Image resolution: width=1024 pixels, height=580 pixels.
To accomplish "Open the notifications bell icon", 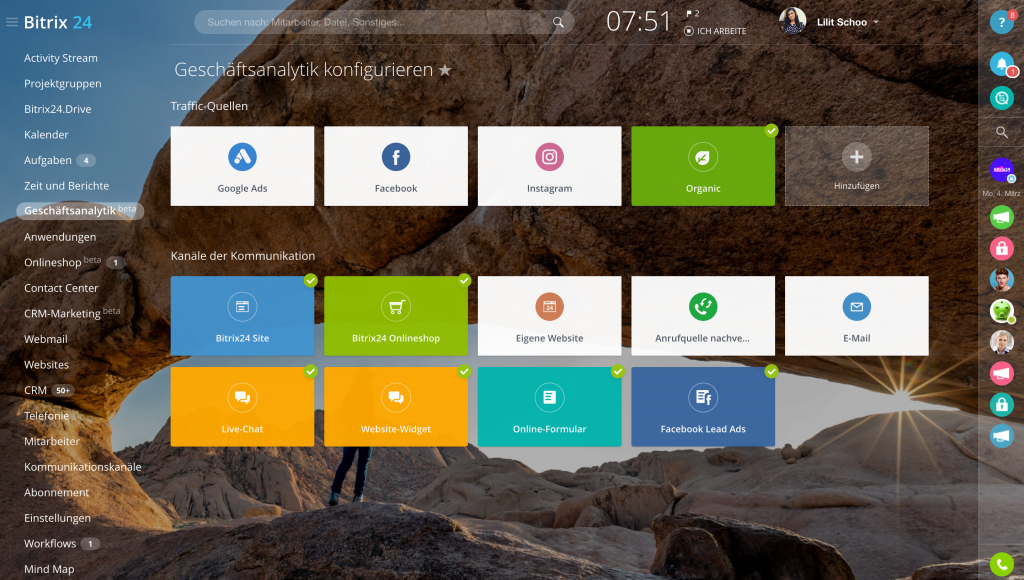I will pos(1001,64).
